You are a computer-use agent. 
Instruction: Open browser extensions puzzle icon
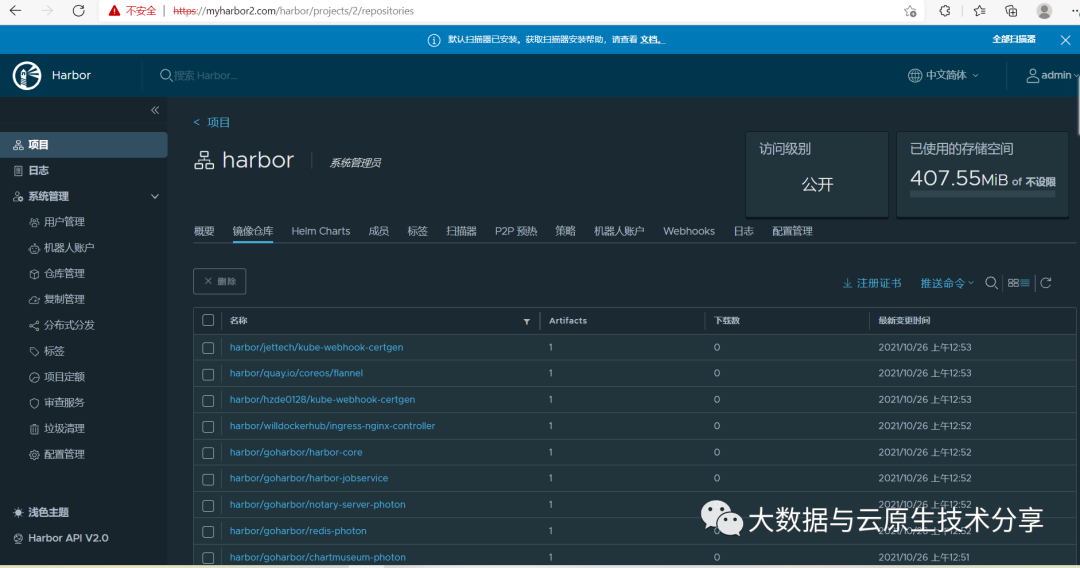(945, 11)
